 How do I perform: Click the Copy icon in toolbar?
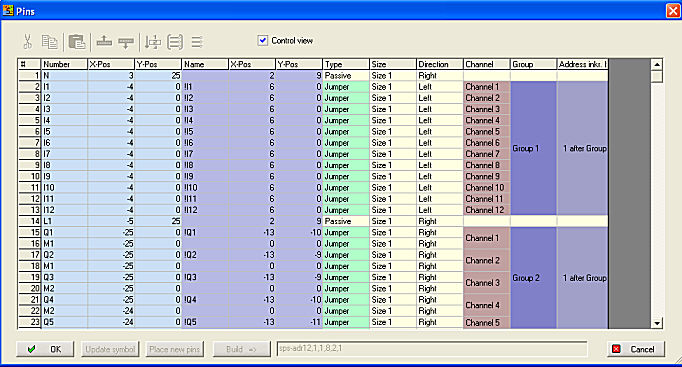click(50, 42)
